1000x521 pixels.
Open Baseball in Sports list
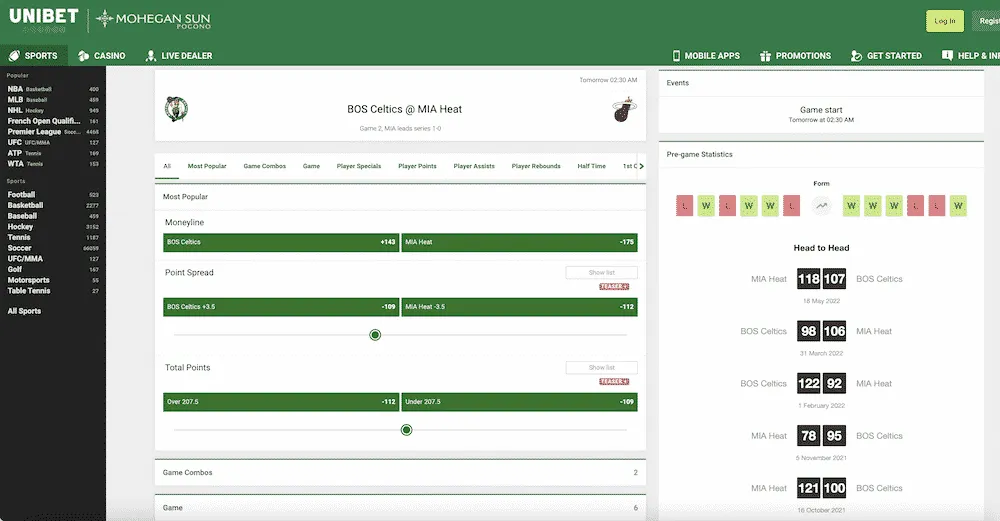pyautogui.click(x=53, y=216)
